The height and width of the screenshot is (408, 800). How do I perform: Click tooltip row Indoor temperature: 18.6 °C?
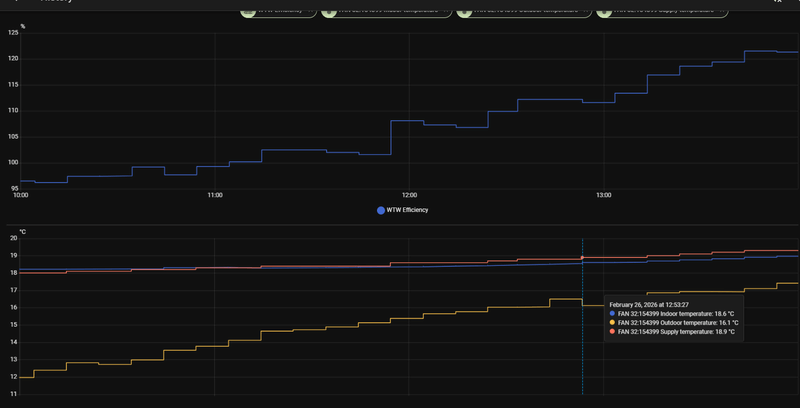tap(671, 314)
